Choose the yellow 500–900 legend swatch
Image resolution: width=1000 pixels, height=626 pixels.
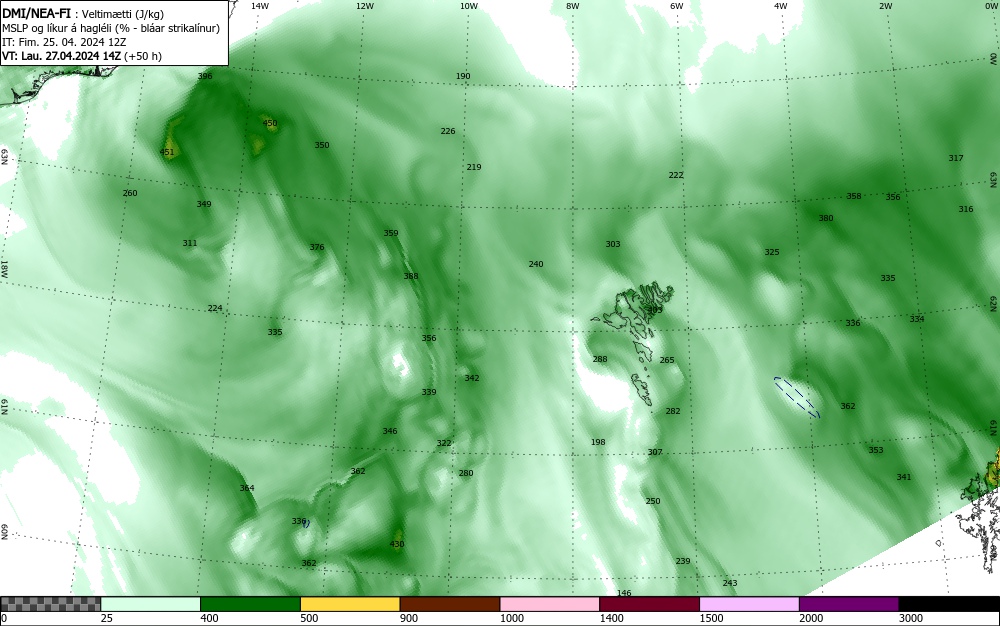pyautogui.click(x=350, y=604)
